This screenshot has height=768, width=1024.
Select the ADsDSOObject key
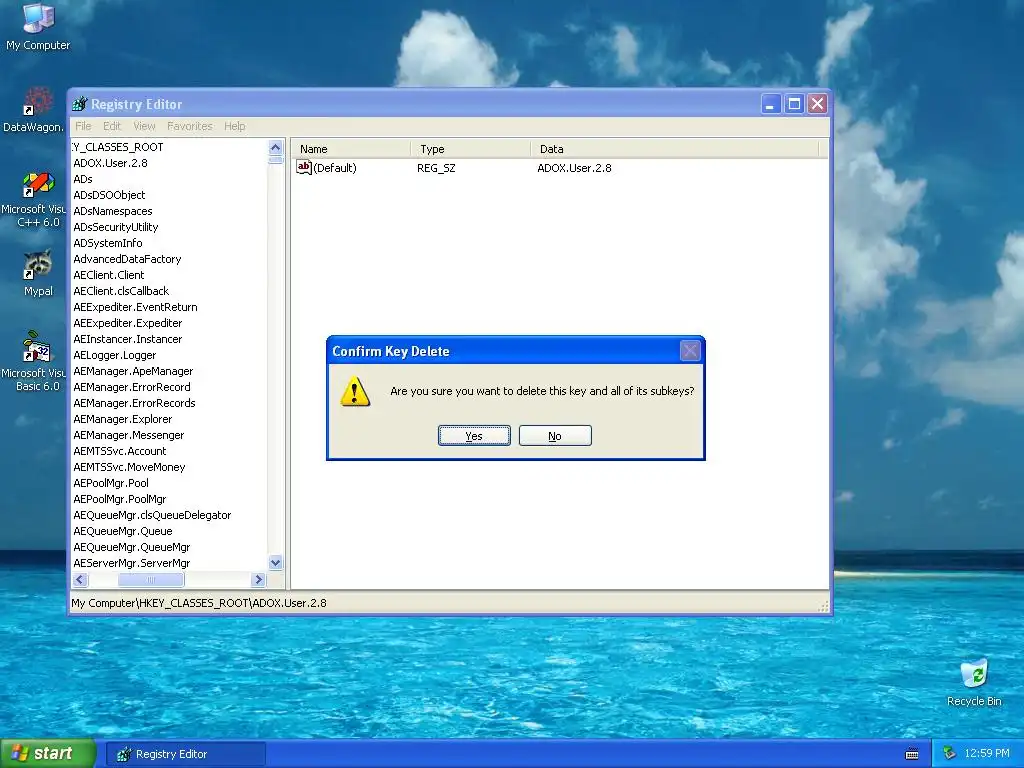(x=109, y=195)
